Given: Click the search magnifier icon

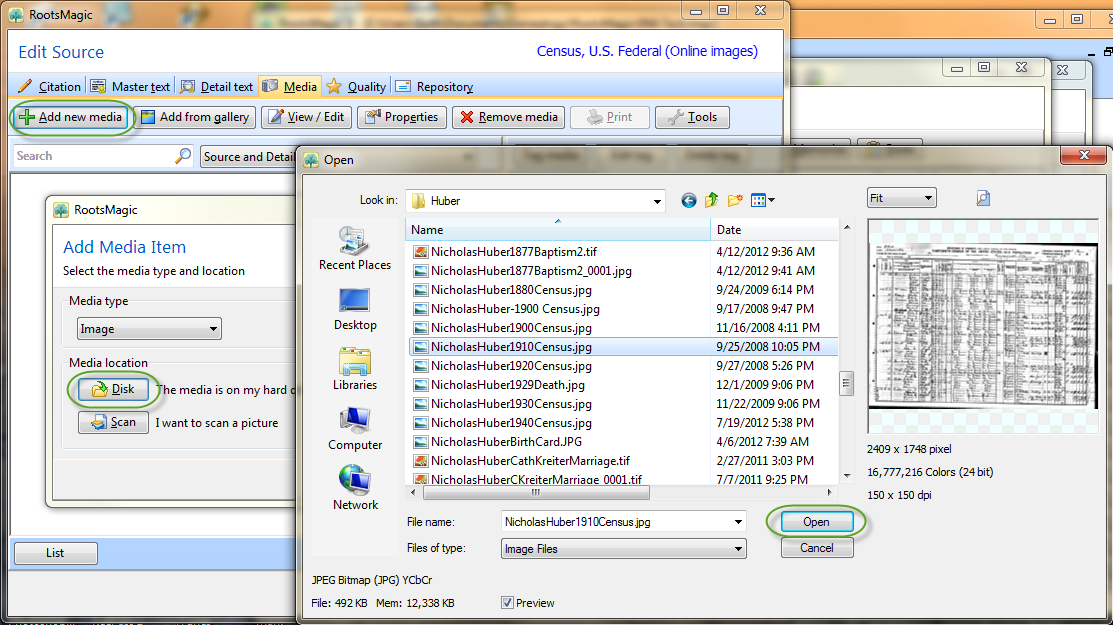Looking at the screenshot, I should pyautogui.click(x=183, y=156).
